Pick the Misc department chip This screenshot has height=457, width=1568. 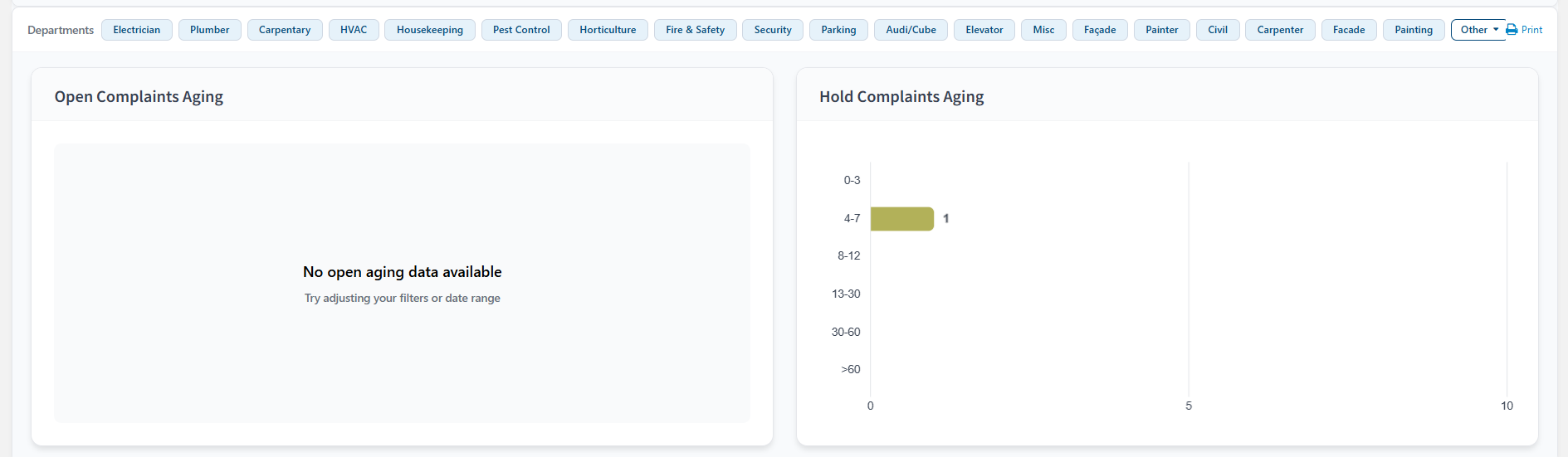1043,30
